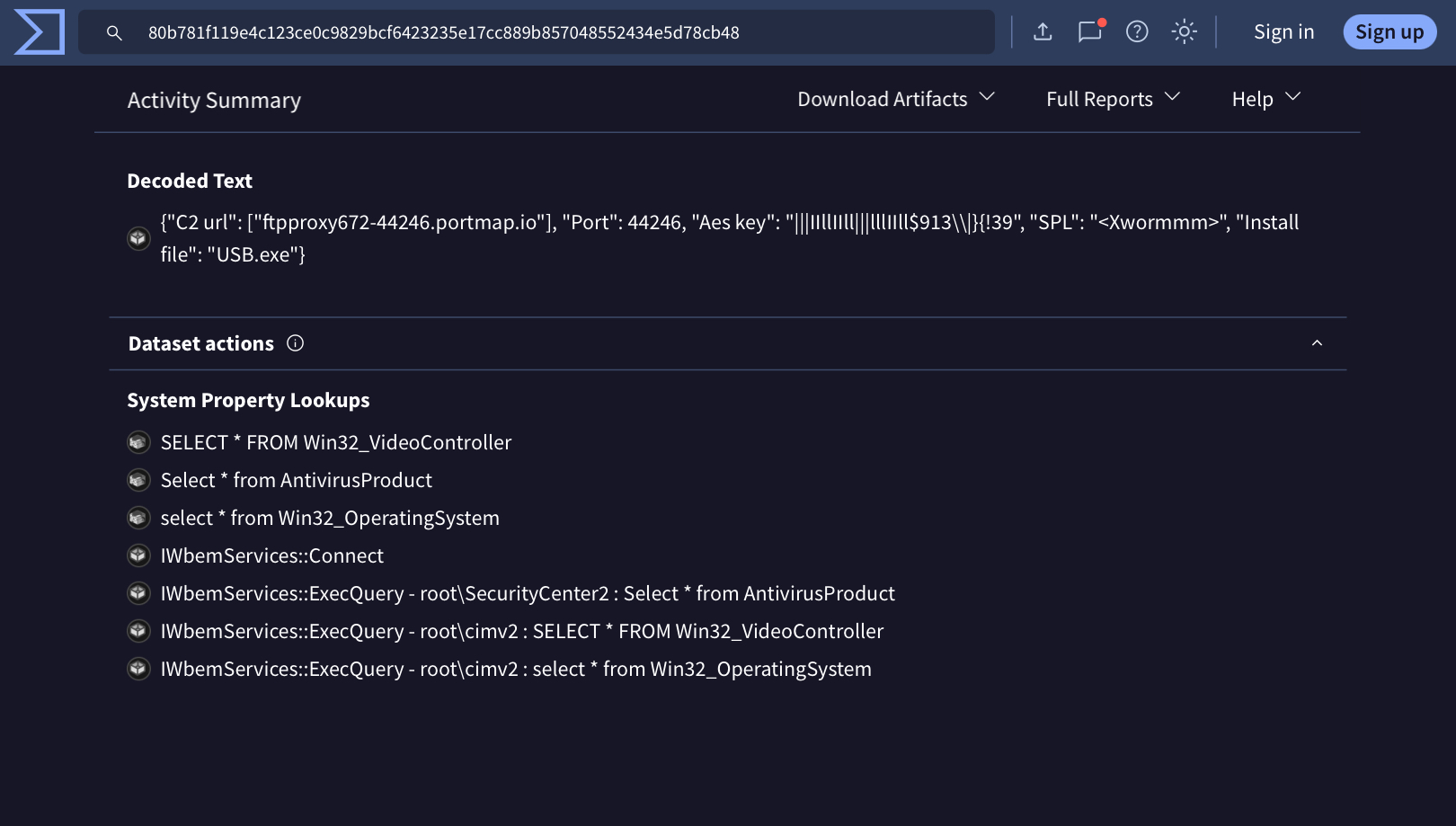
Task: Expand the Full Reports dropdown
Action: [1113, 99]
